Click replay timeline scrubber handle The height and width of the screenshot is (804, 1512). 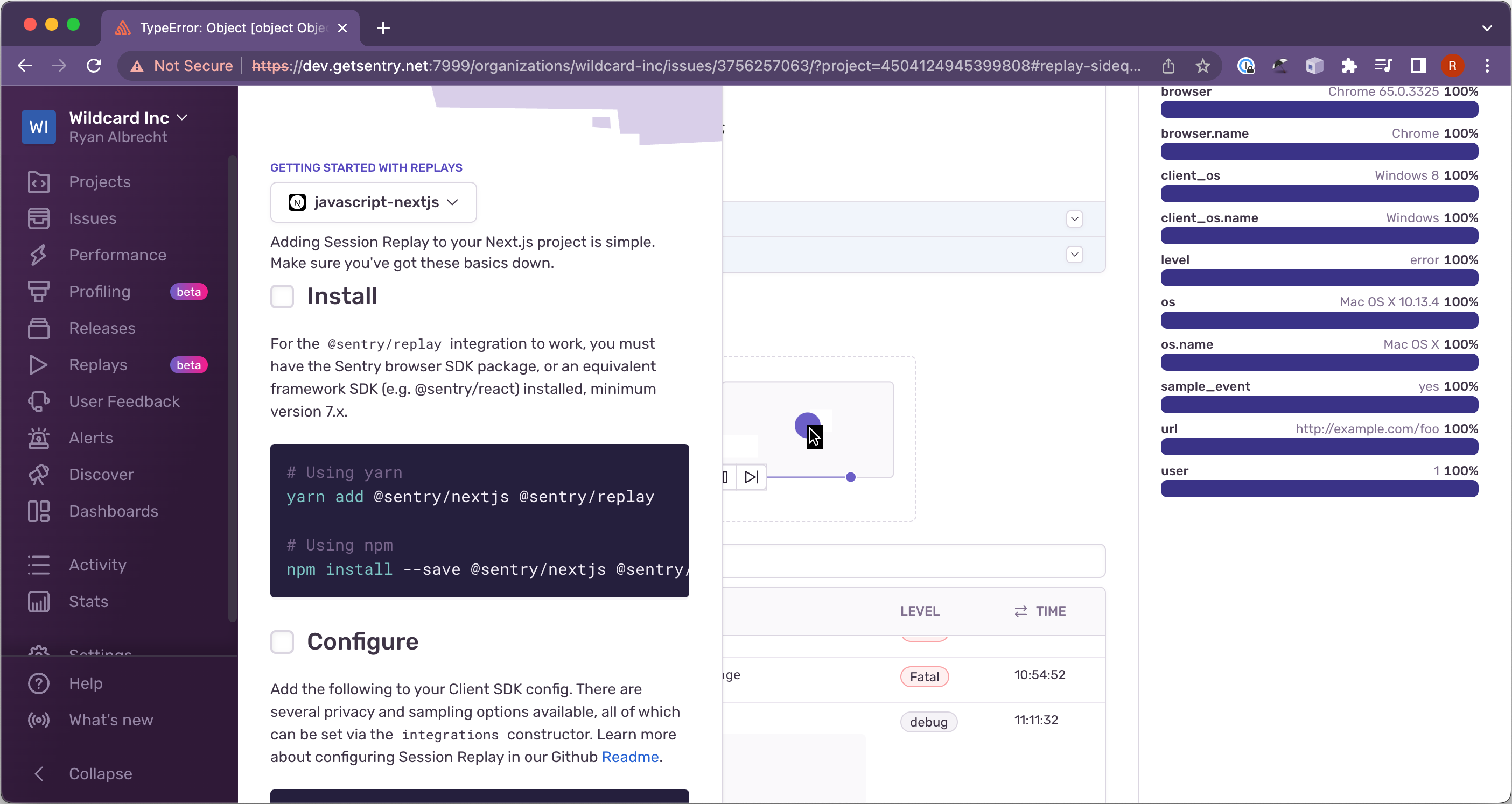[x=851, y=477]
